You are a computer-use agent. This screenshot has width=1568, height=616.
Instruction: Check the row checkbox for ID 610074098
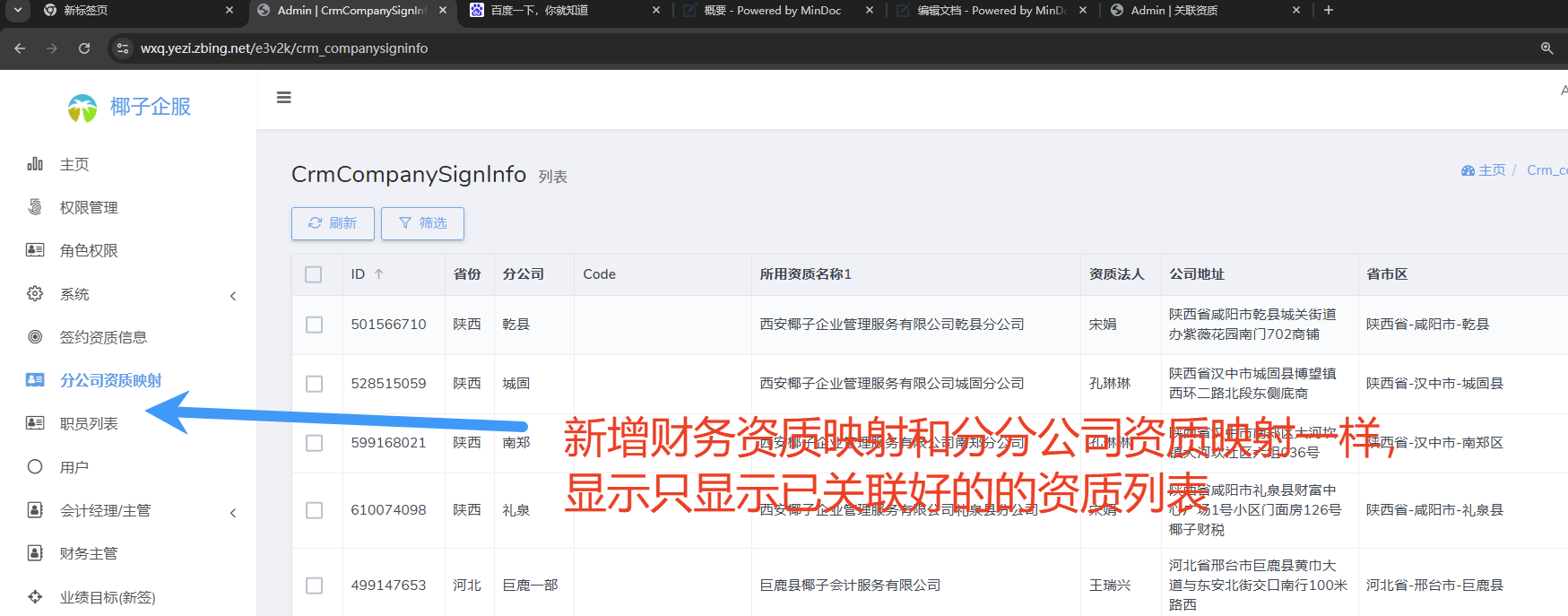(x=314, y=510)
